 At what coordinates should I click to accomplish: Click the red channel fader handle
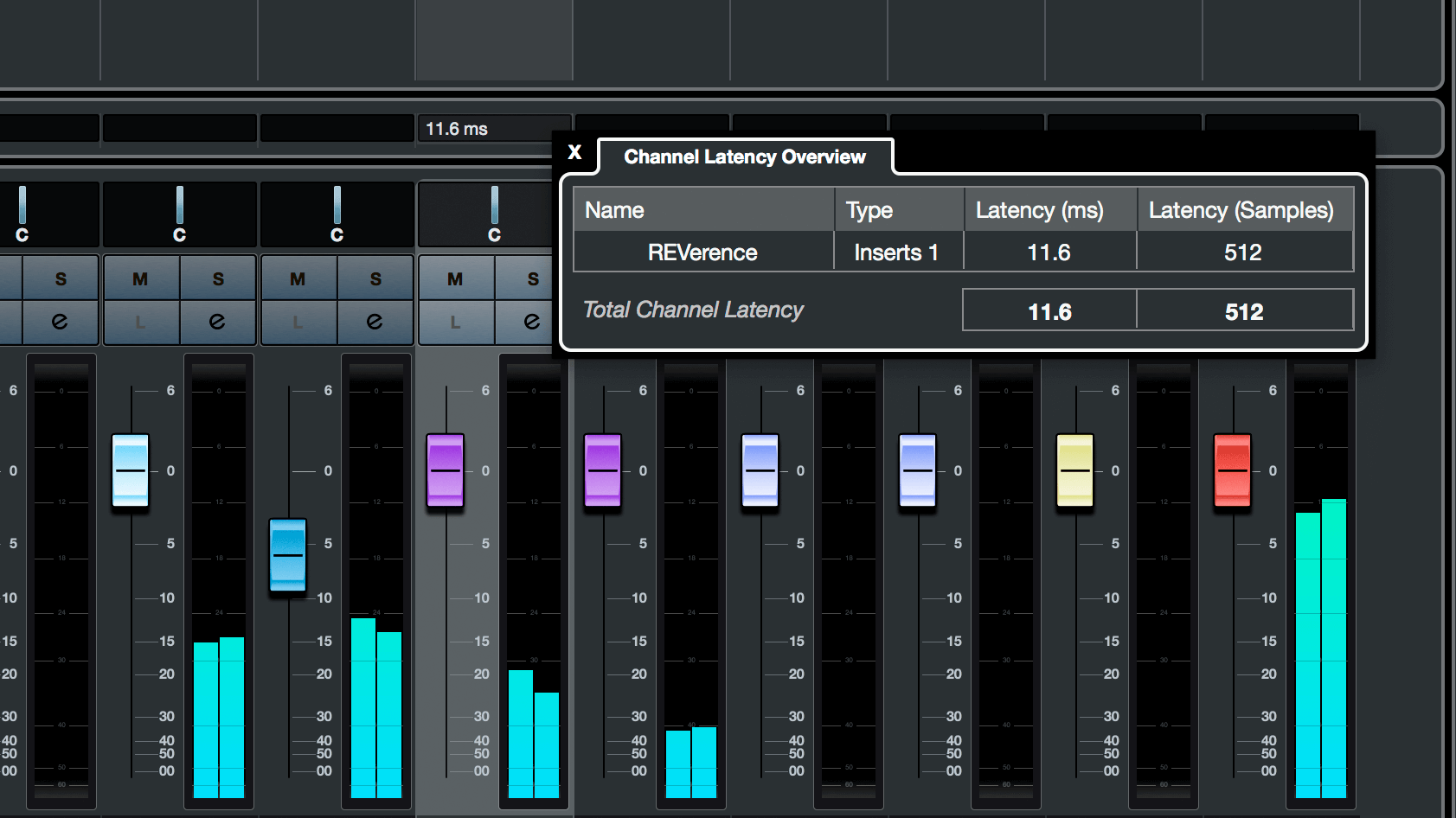pos(1233,470)
